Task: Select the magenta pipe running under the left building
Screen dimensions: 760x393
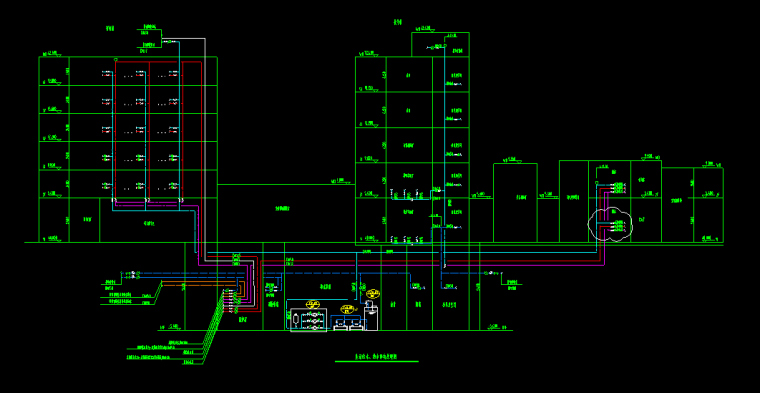Action: [x=155, y=204]
